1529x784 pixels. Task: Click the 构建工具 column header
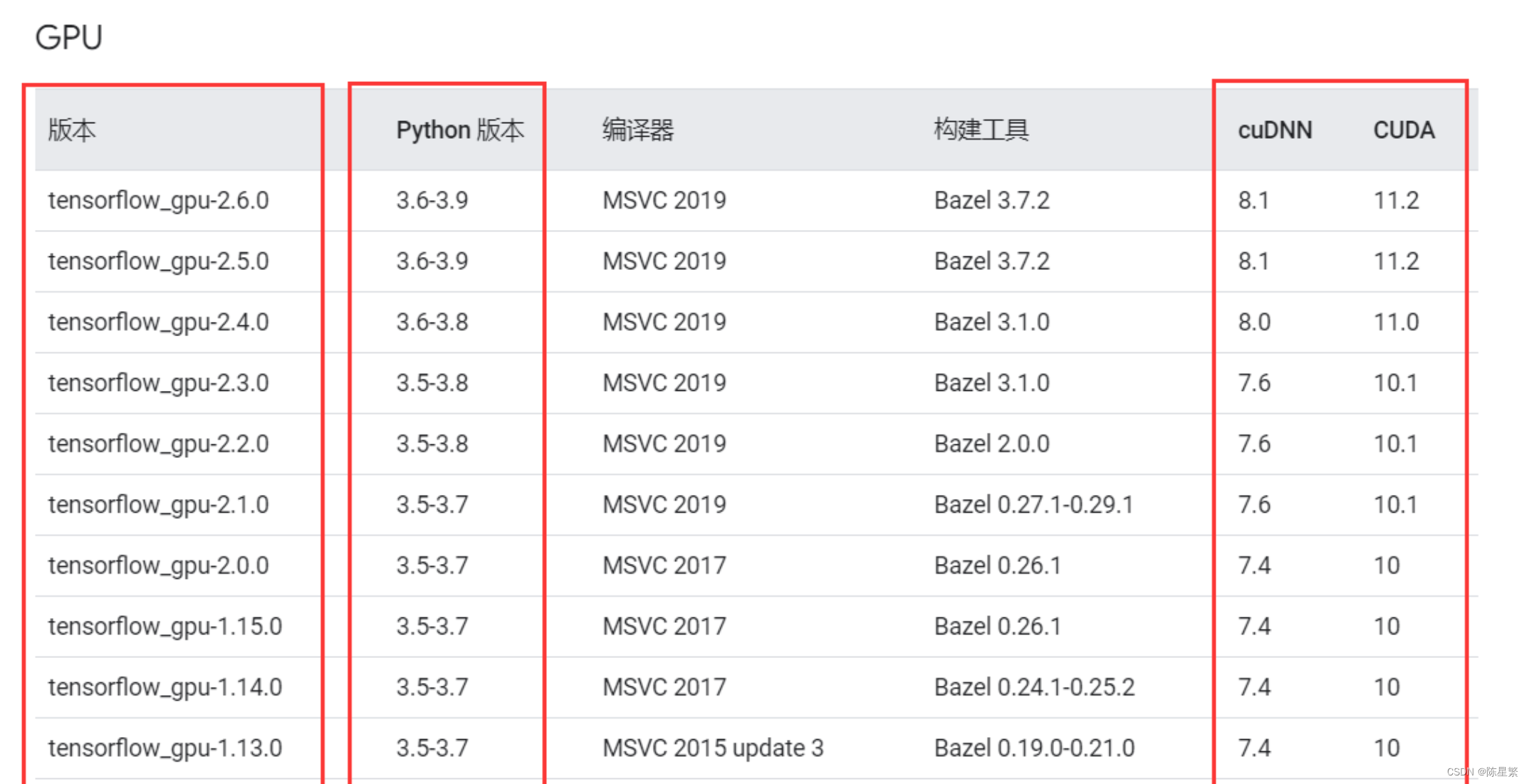click(981, 130)
